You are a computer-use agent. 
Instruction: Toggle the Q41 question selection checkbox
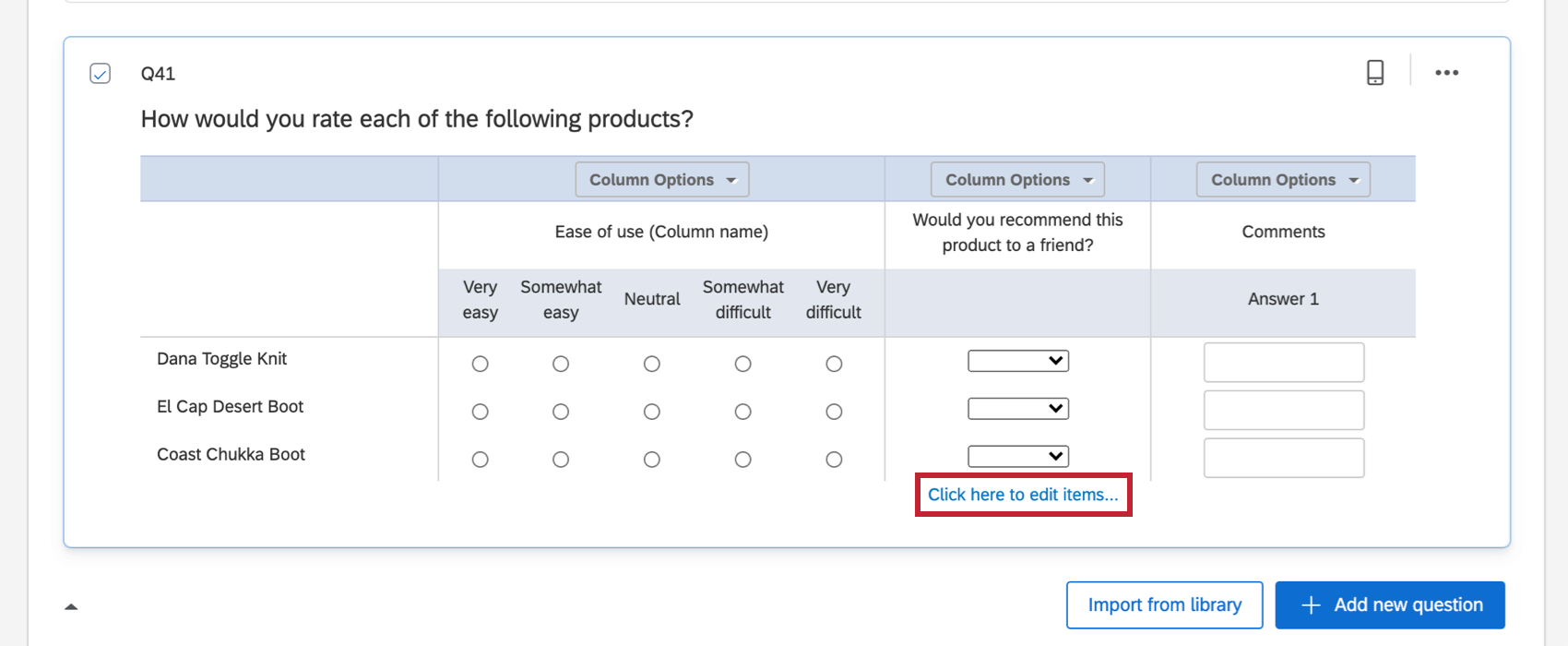pyautogui.click(x=101, y=74)
